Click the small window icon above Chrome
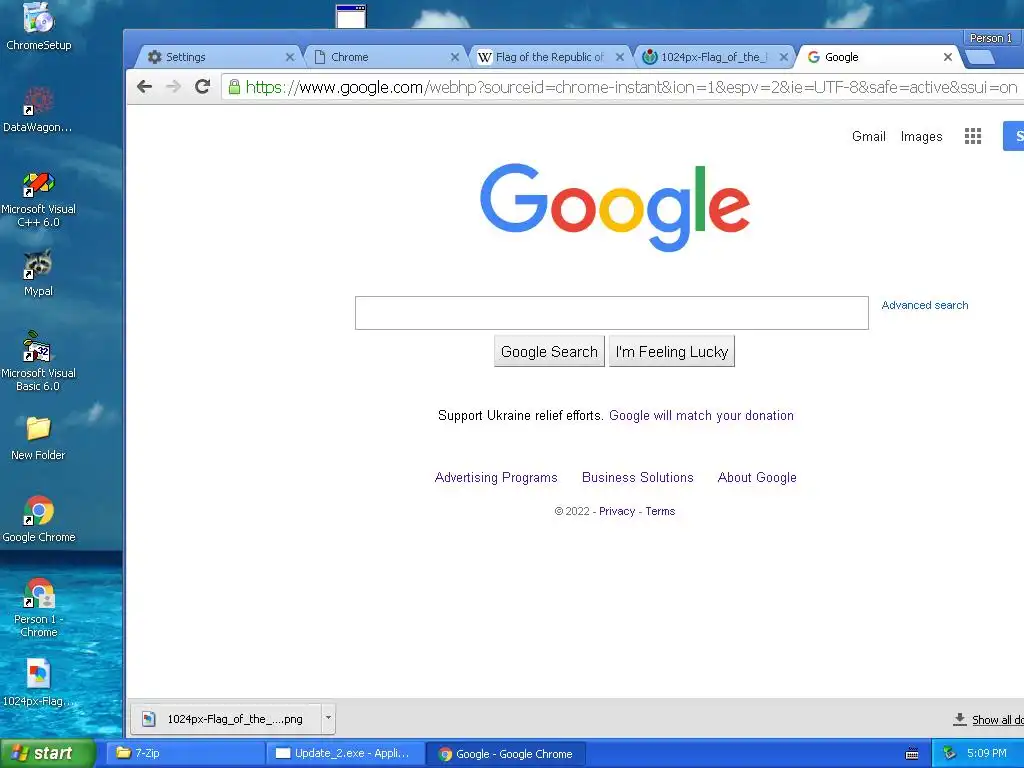 click(351, 16)
